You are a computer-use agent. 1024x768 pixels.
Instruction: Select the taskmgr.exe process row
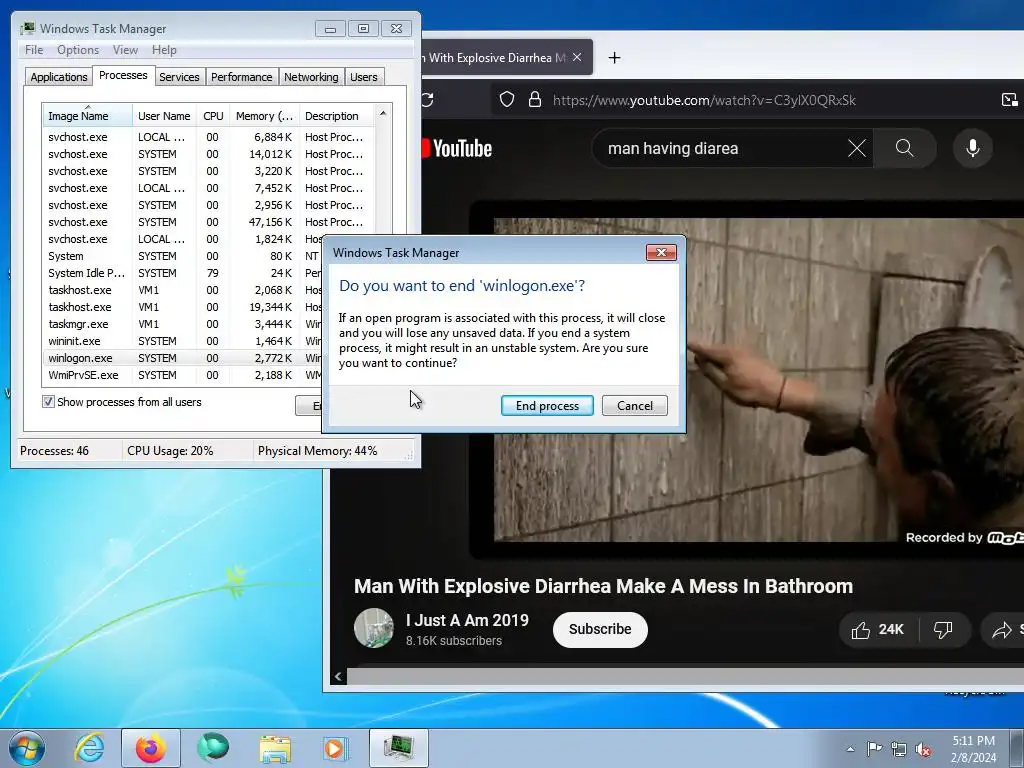tap(183, 324)
